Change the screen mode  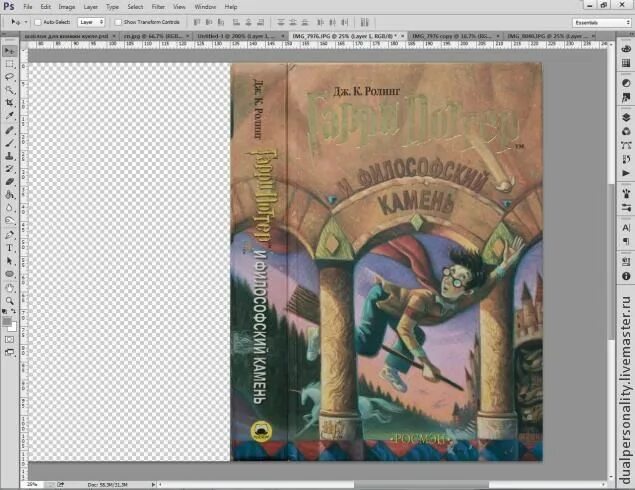click(9, 352)
